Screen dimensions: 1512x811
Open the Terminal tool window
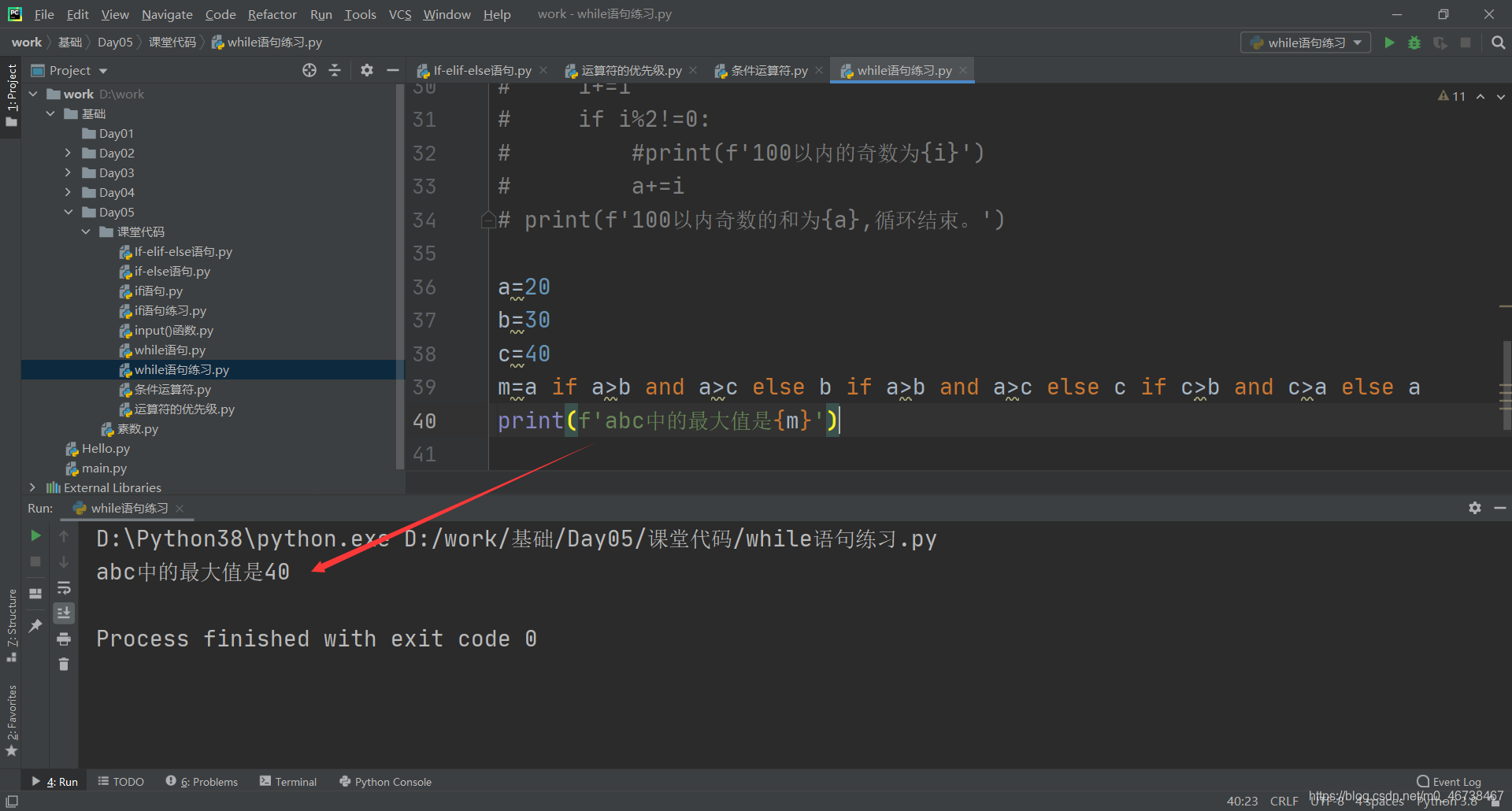[x=288, y=782]
